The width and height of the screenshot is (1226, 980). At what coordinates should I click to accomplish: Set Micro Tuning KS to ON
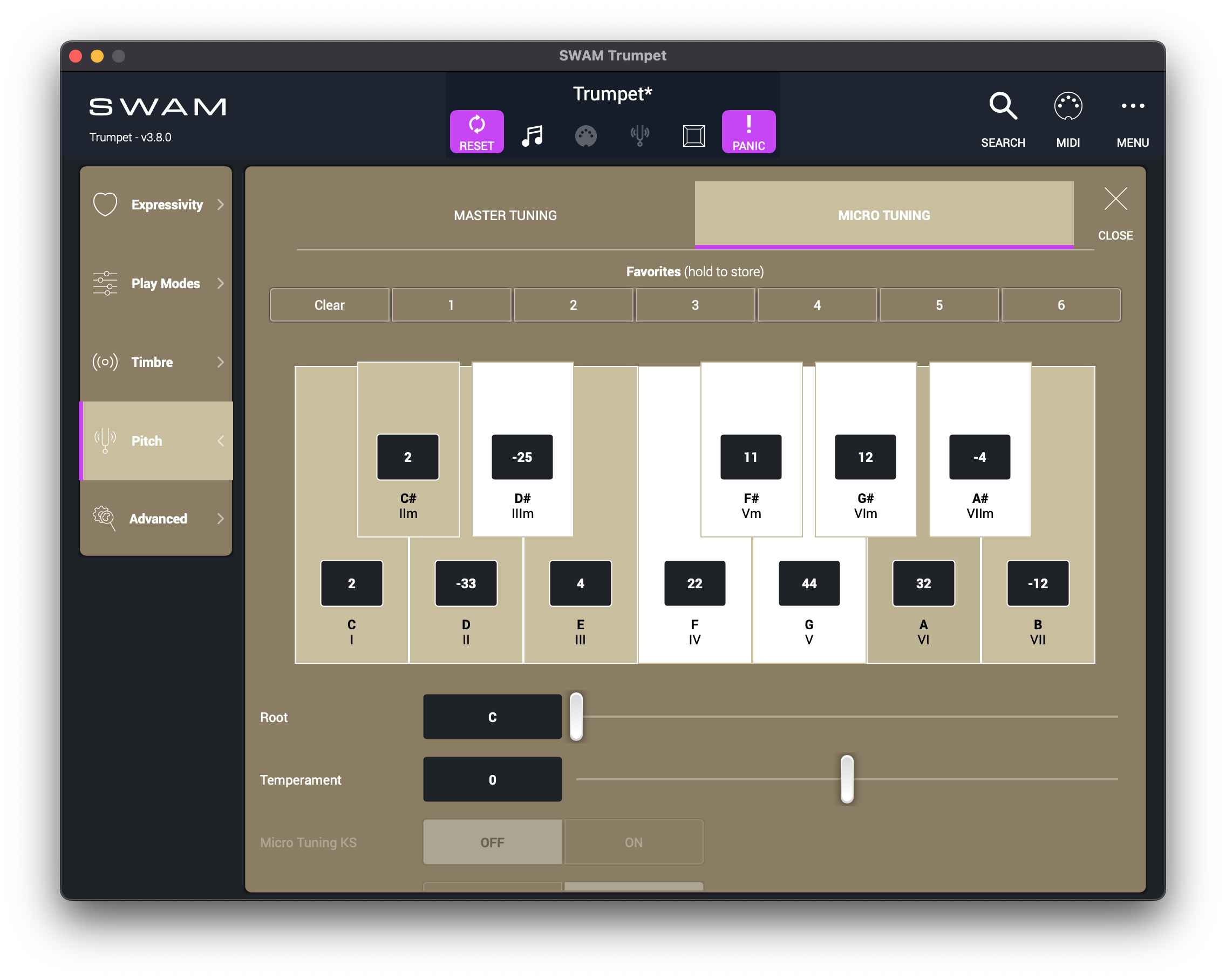634,842
